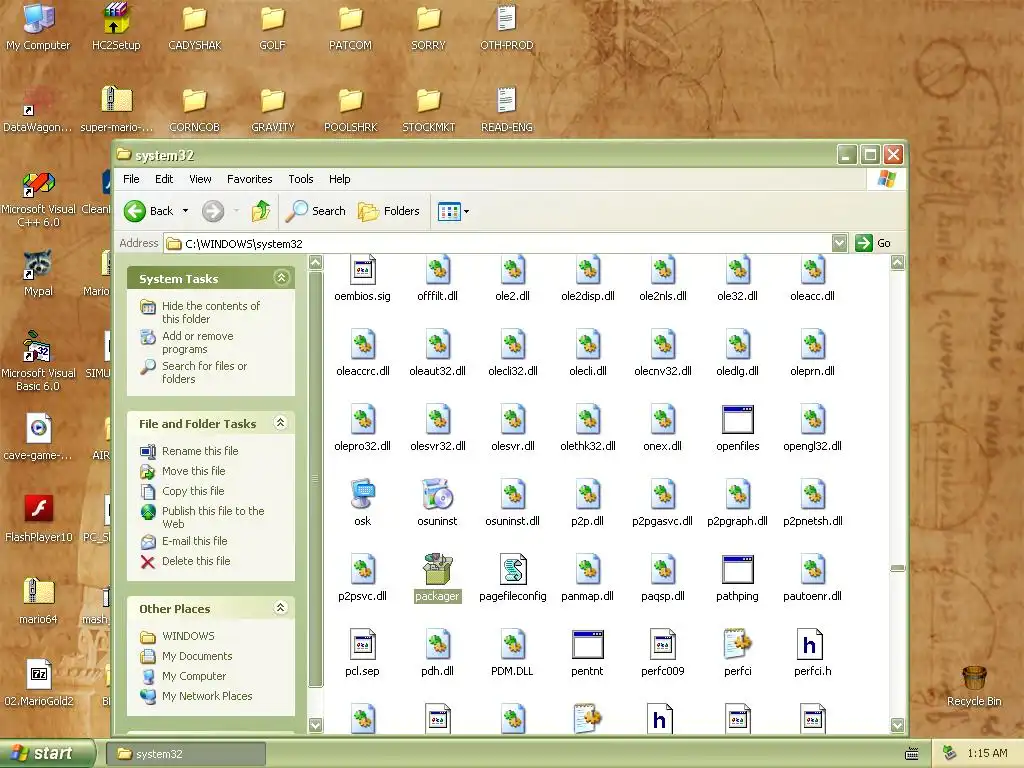Click the Forward navigation arrow
The image size is (1024, 768).
click(213, 211)
